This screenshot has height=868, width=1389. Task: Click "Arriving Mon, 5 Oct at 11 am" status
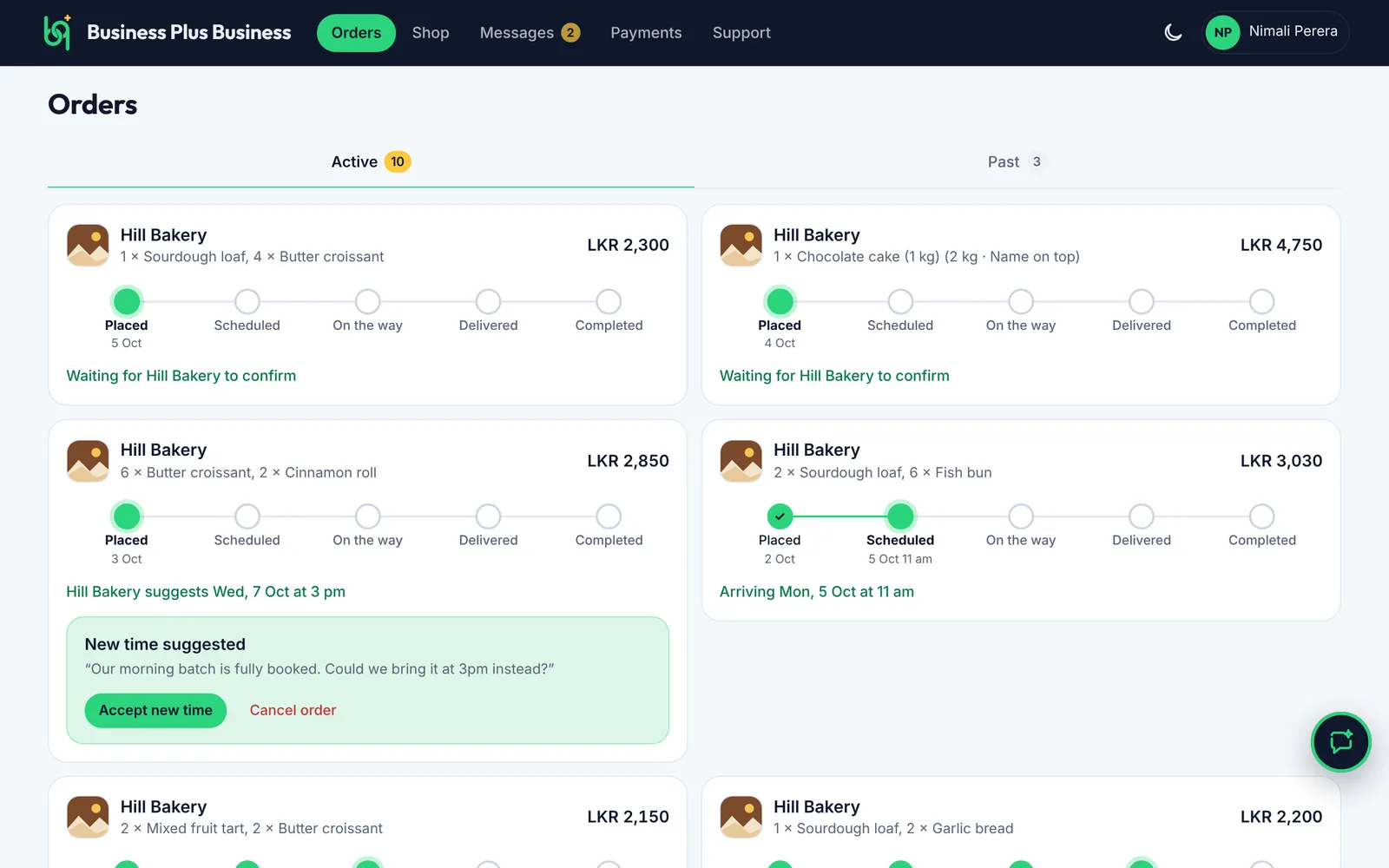click(817, 592)
